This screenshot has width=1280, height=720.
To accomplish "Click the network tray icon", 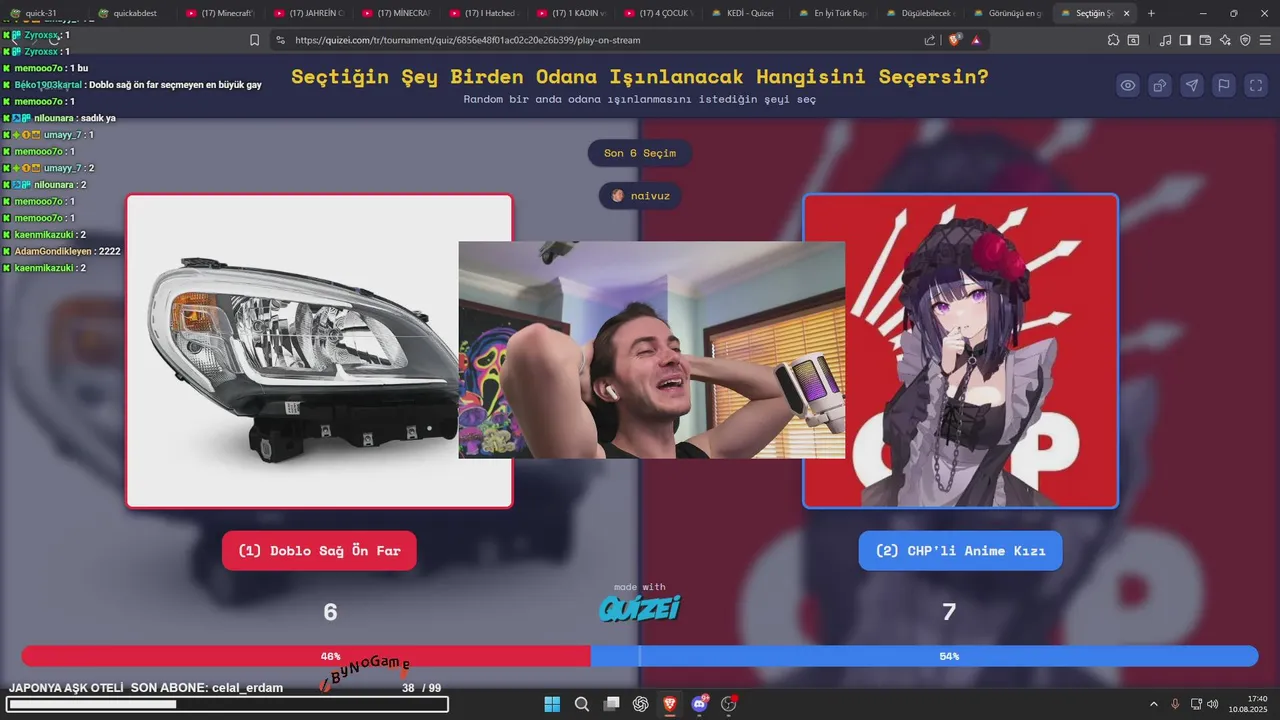I will click(1197, 704).
